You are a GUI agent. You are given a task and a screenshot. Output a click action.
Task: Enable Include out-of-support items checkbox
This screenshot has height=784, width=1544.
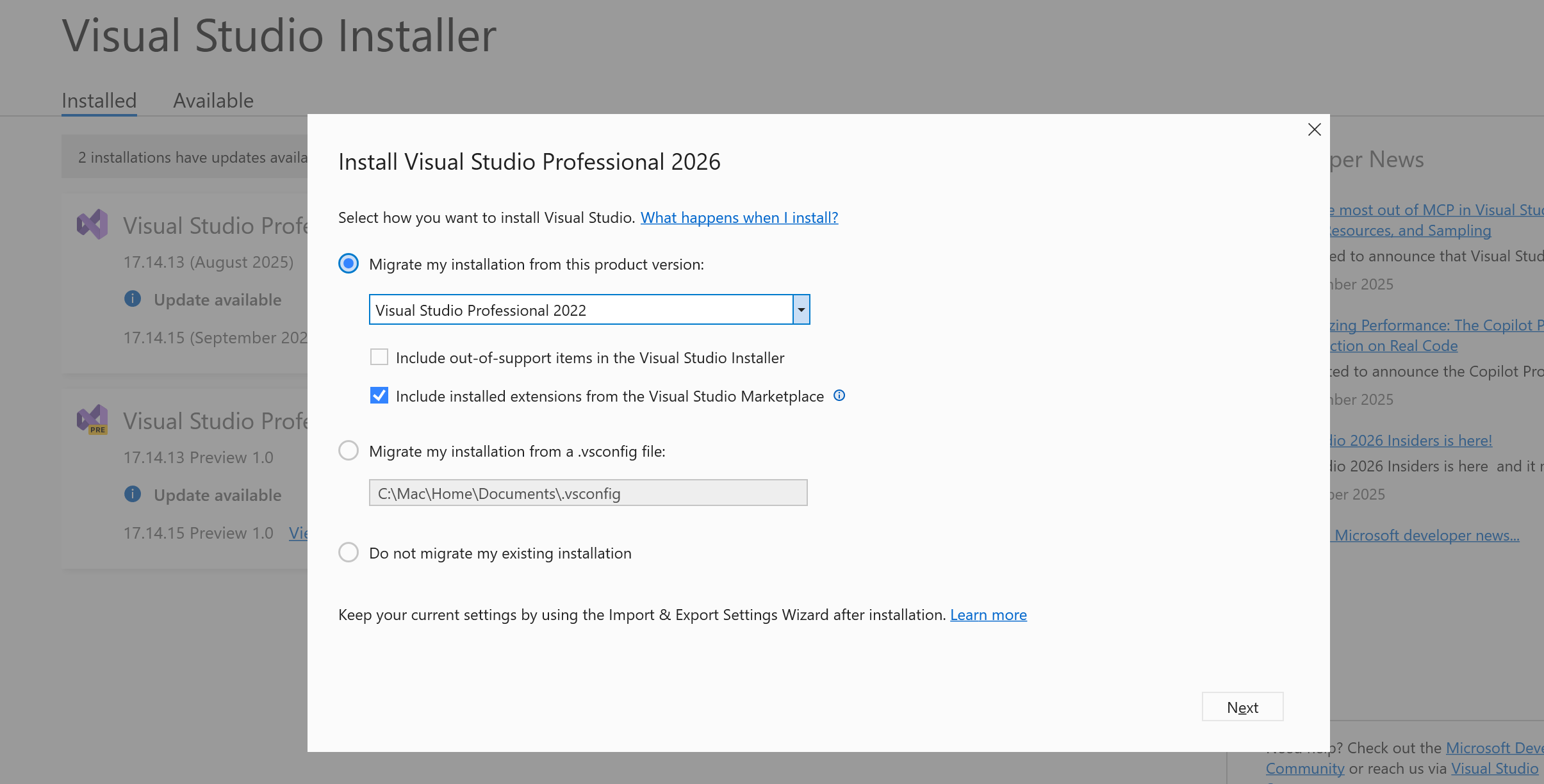379,357
